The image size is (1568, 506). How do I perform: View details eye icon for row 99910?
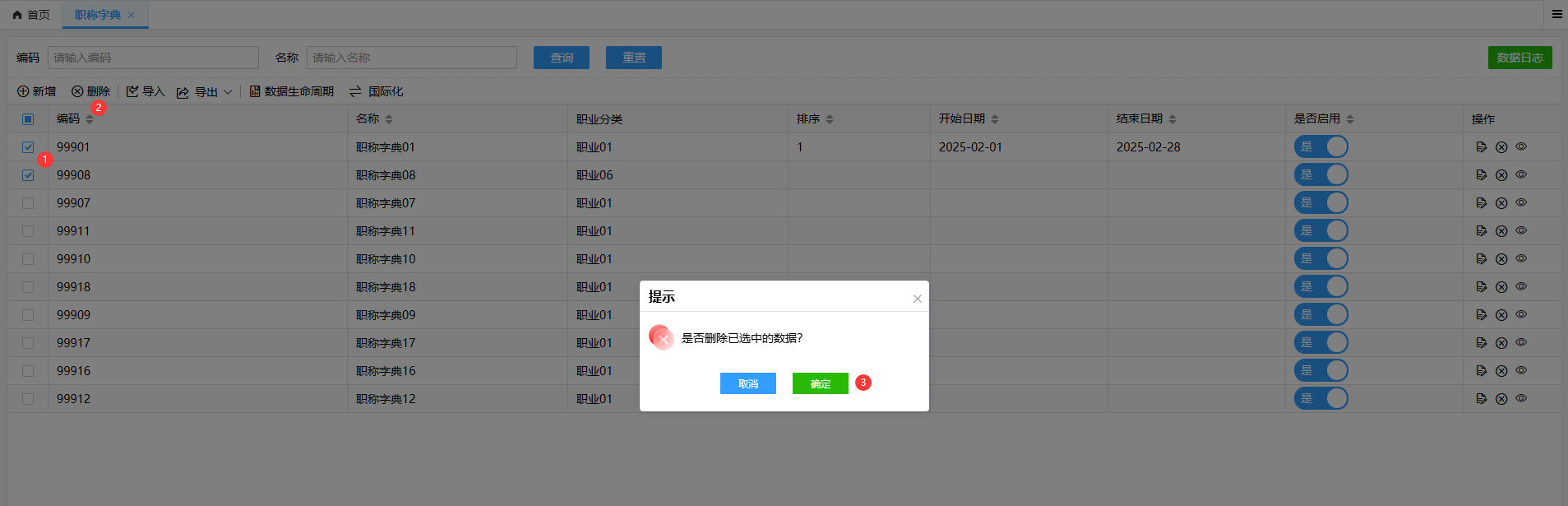pos(1521,258)
